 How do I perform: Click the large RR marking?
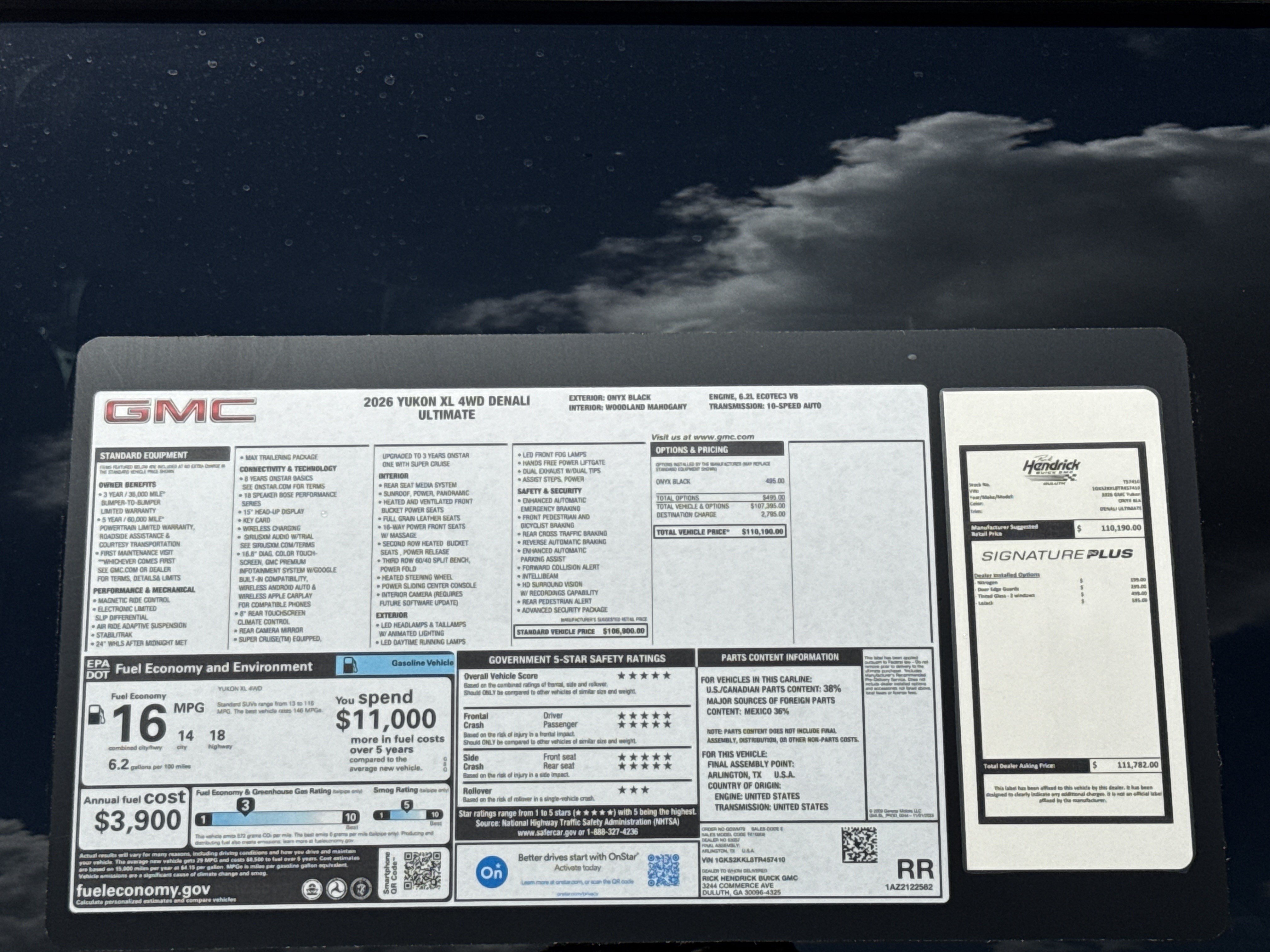[915, 870]
